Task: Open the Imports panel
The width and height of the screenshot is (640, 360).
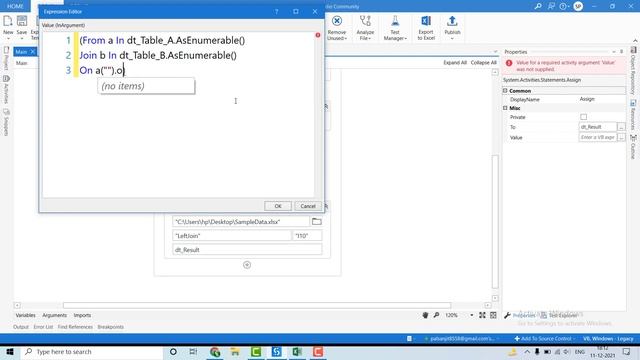Action: (82, 315)
